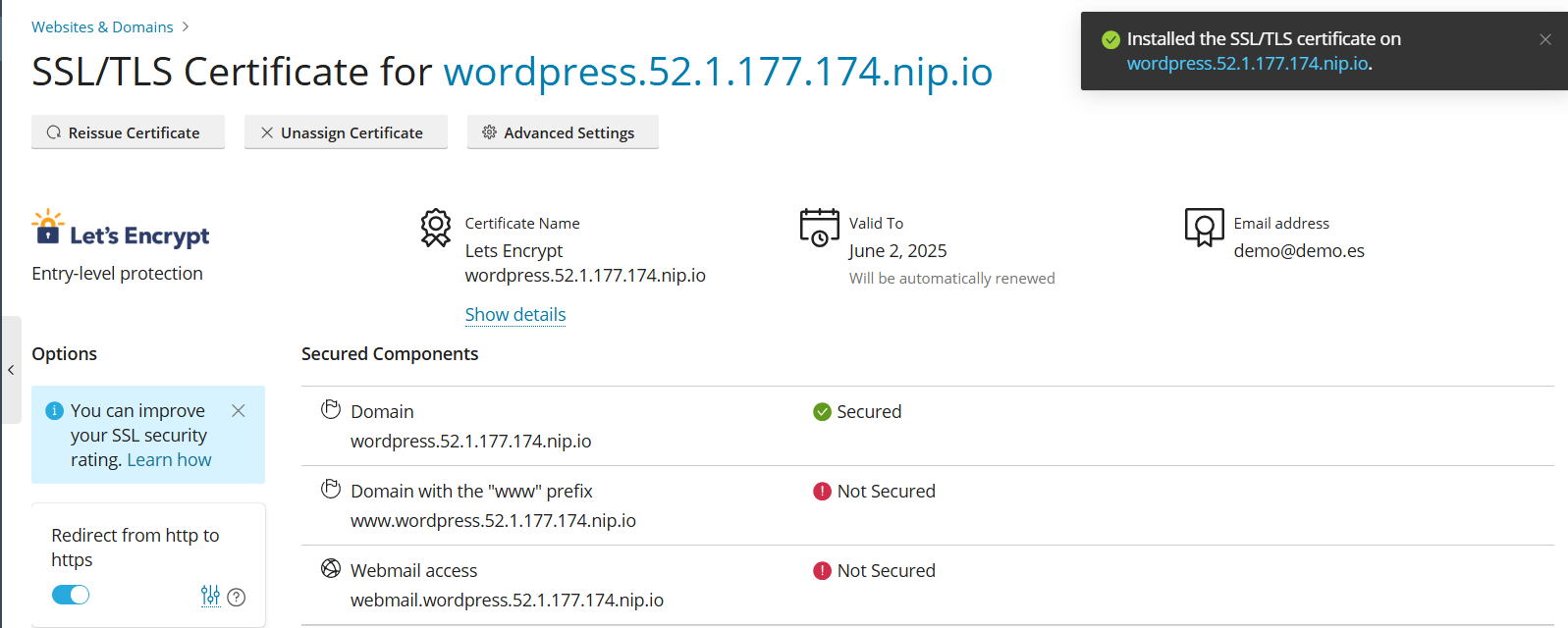
Task: Toggle Redirect from http to https
Action: pos(71,595)
